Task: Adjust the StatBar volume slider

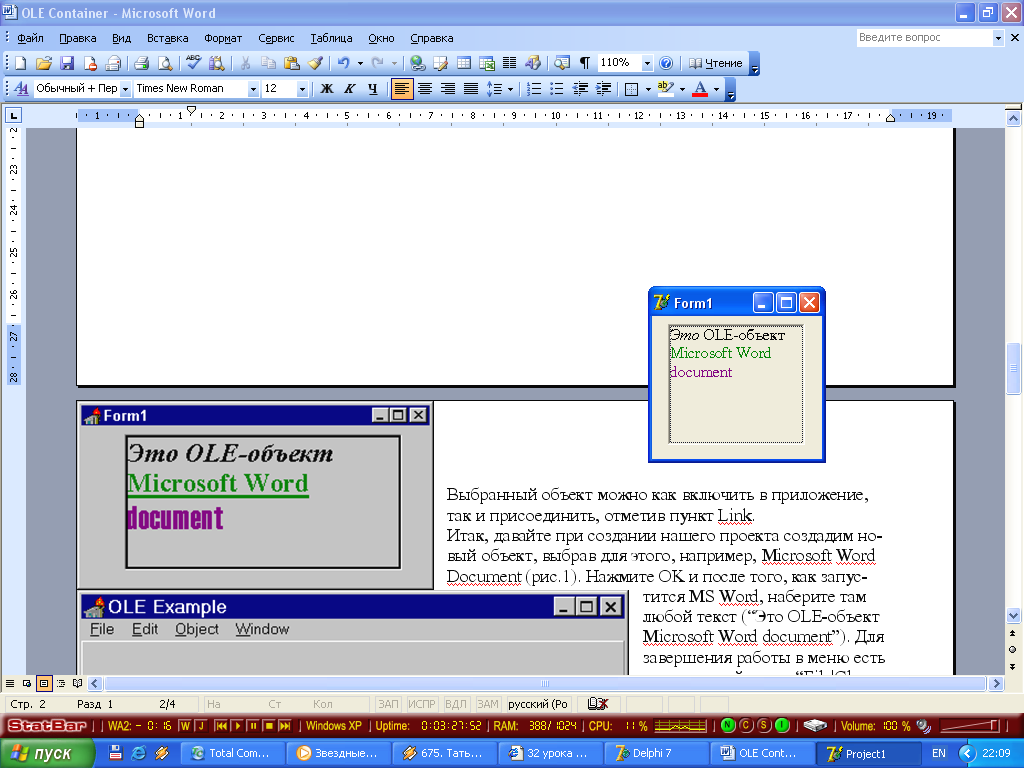Action: [969, 726]
